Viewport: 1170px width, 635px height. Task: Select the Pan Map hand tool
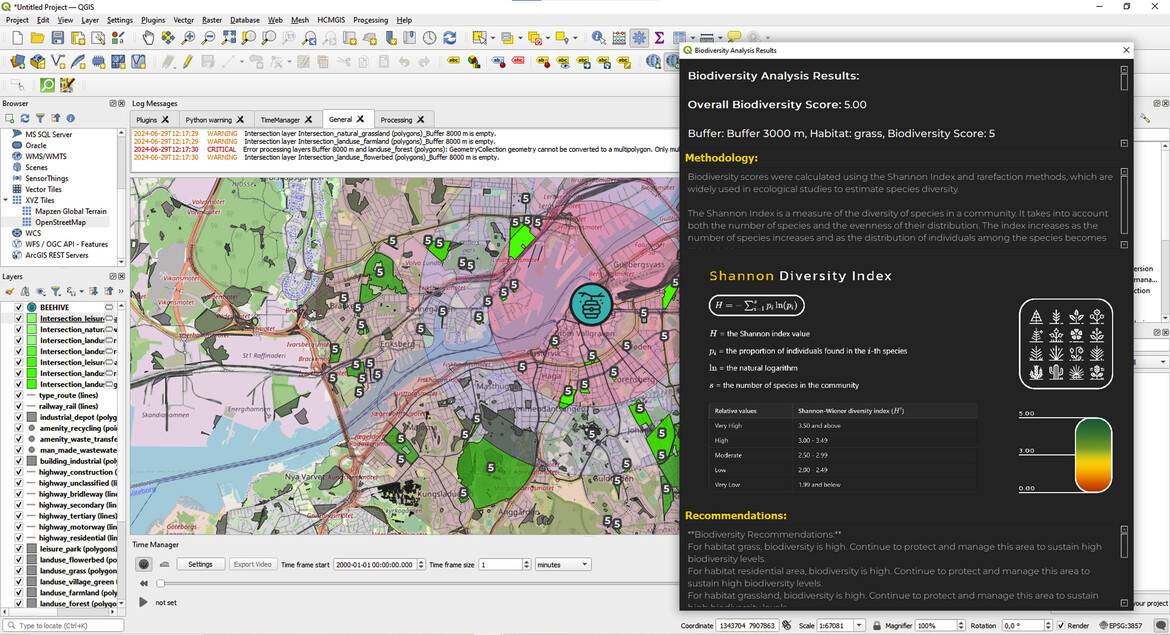[x=148, y=38]
